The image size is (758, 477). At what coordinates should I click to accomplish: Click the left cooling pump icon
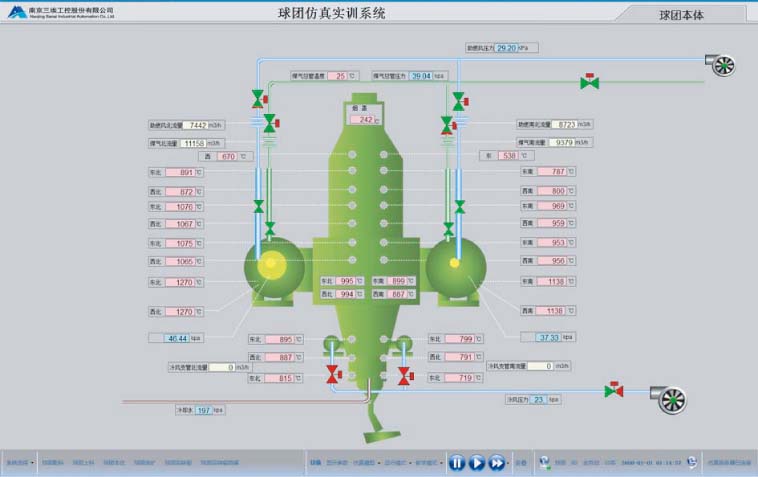[x=331, y=346]
